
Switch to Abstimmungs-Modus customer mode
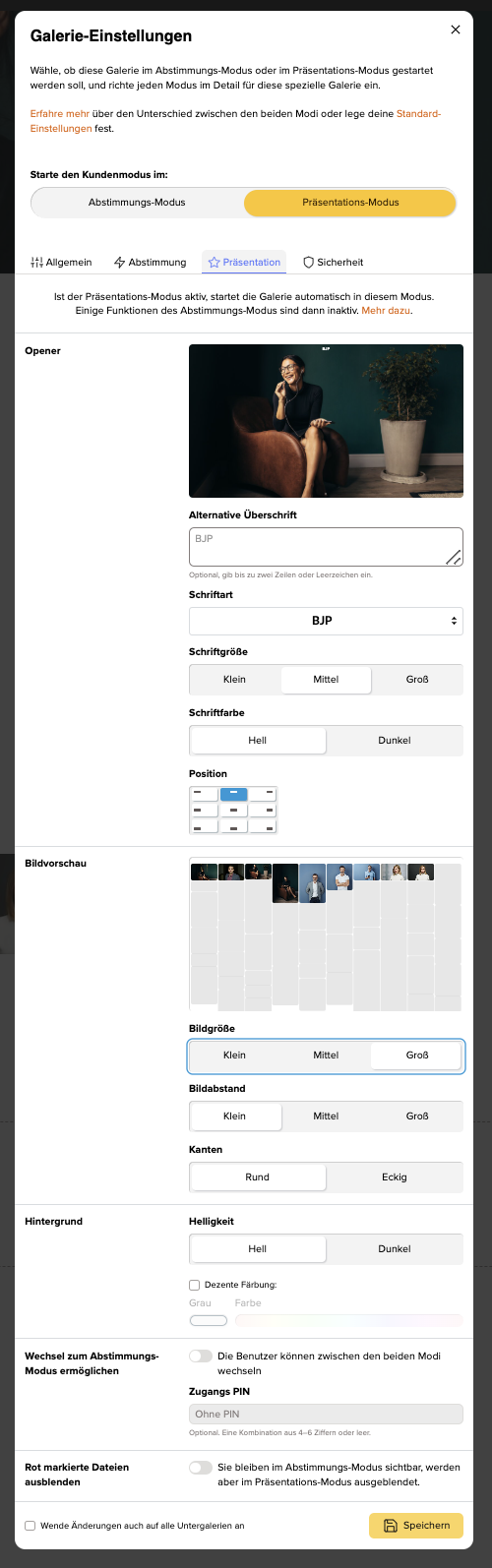point(138,203)
